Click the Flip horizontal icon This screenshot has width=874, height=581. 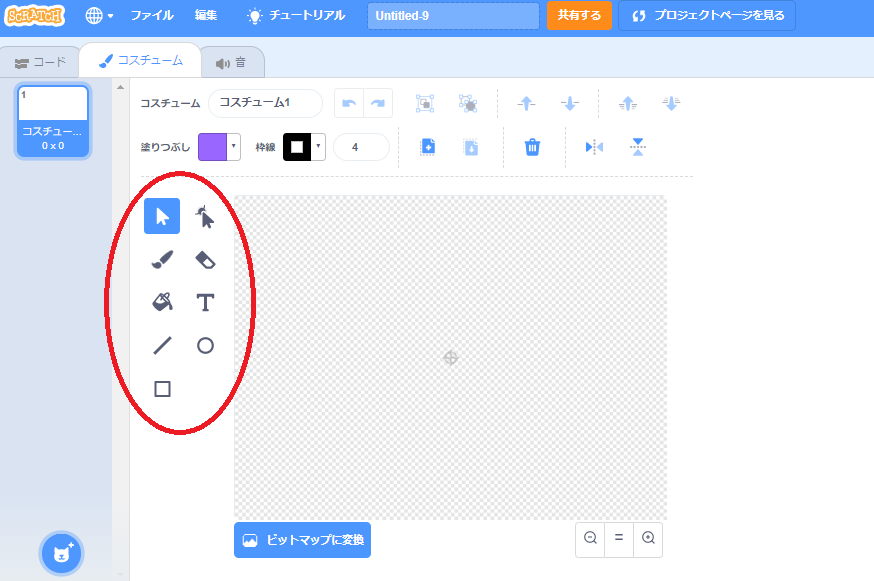point(594,147)
